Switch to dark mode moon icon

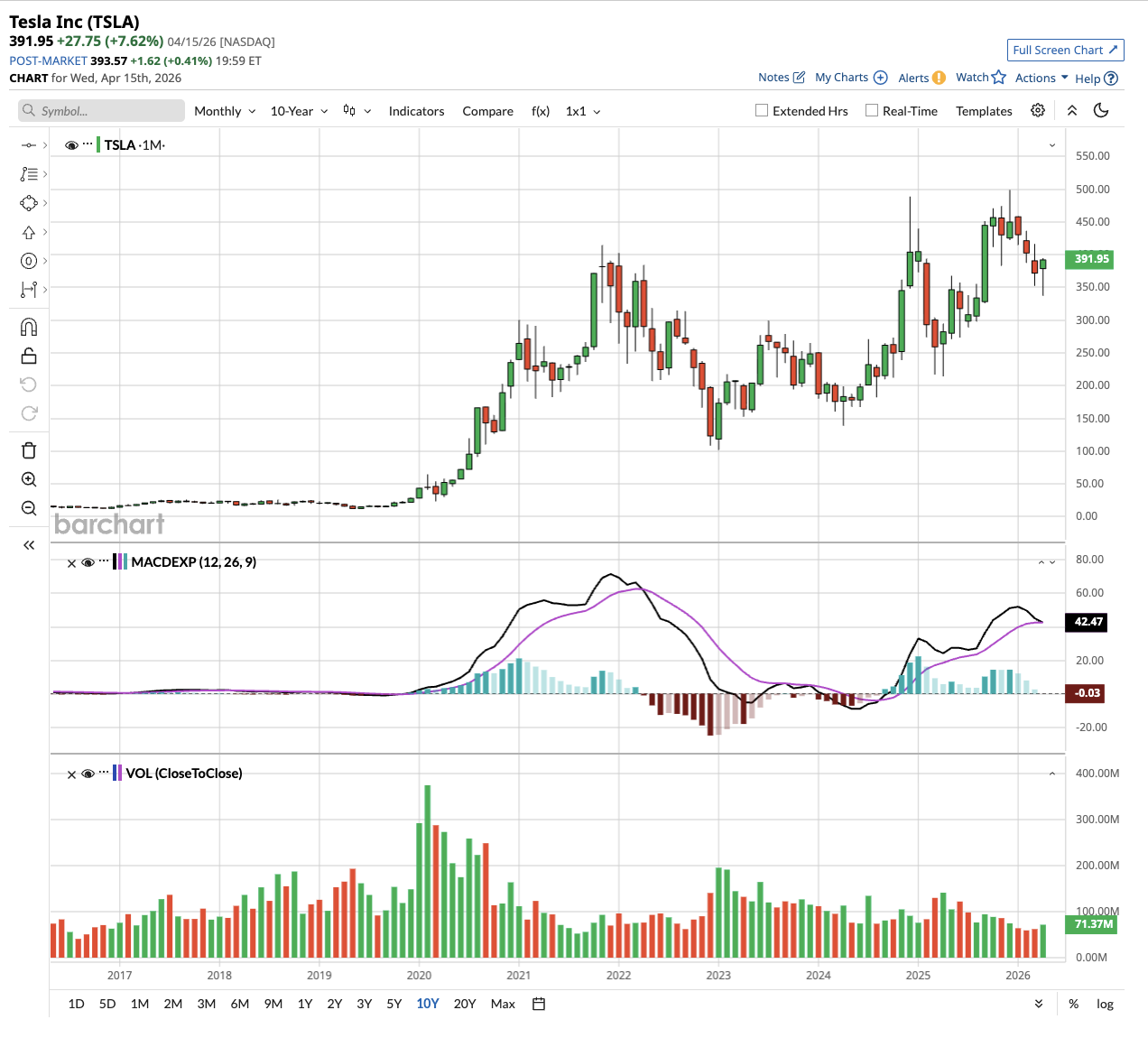pyautogui.click(x=1101, y=110)
